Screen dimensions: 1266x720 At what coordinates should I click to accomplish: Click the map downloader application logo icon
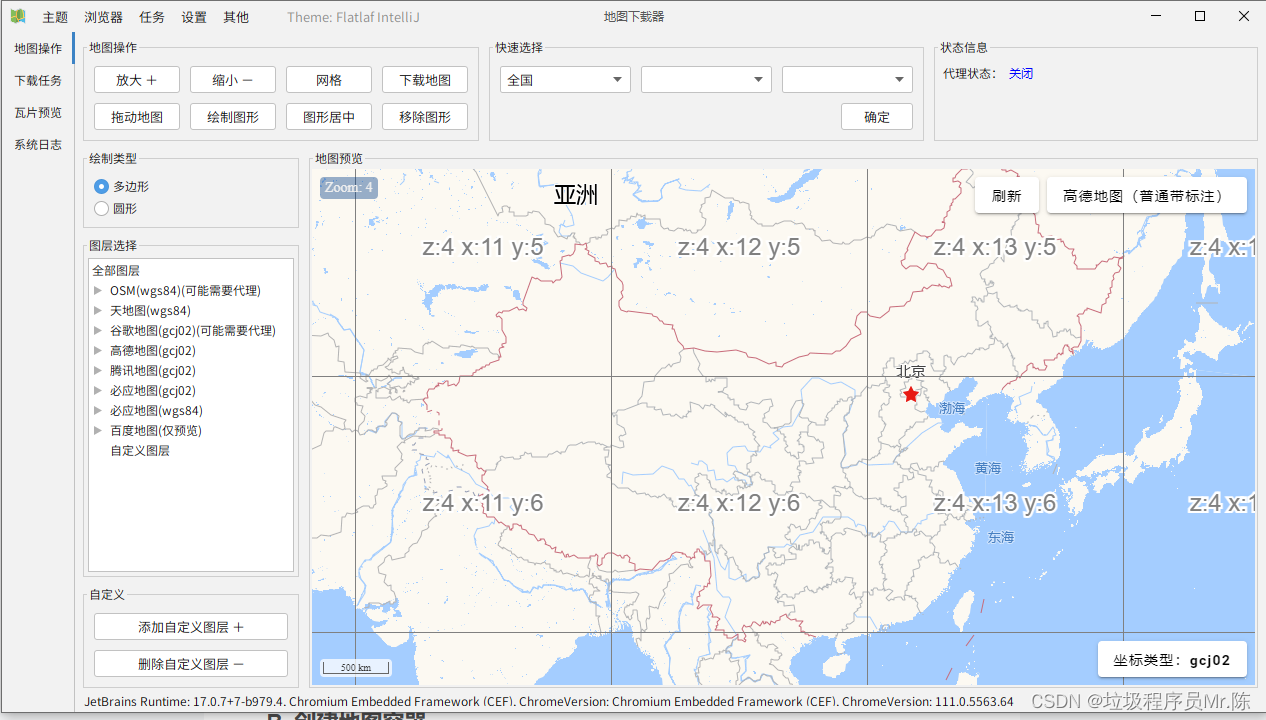coord(16,16)
